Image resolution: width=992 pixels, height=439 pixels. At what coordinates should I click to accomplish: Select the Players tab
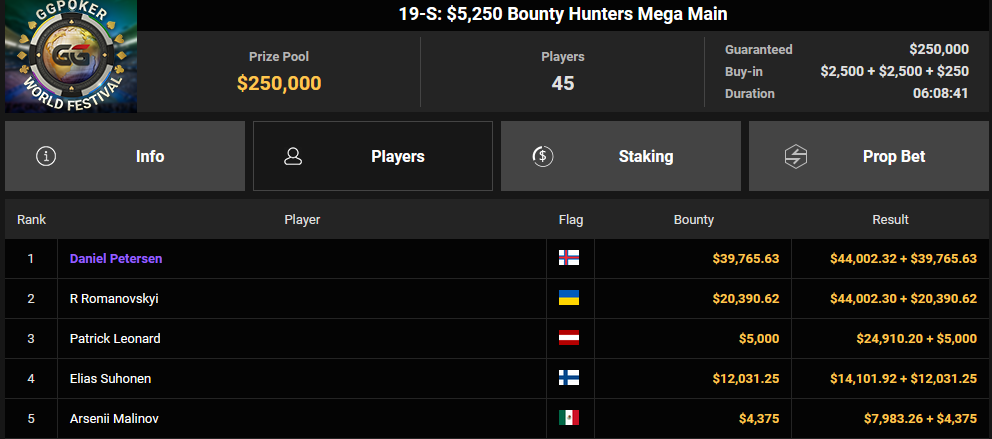(373, 156)
